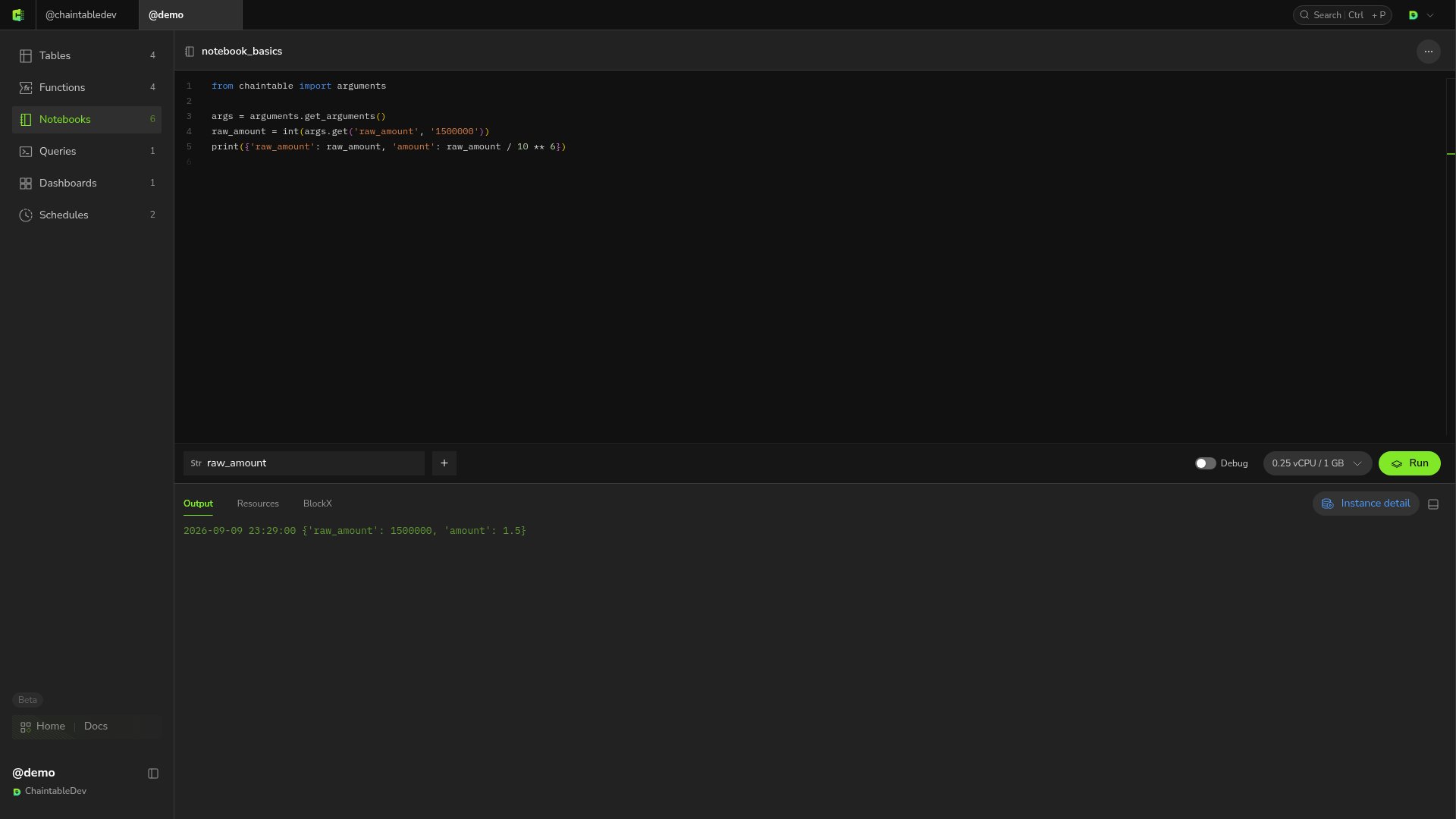The width and height of the screenshot is (1456, 819).
Task: Click the Str type label
Action: pos(196,463)
